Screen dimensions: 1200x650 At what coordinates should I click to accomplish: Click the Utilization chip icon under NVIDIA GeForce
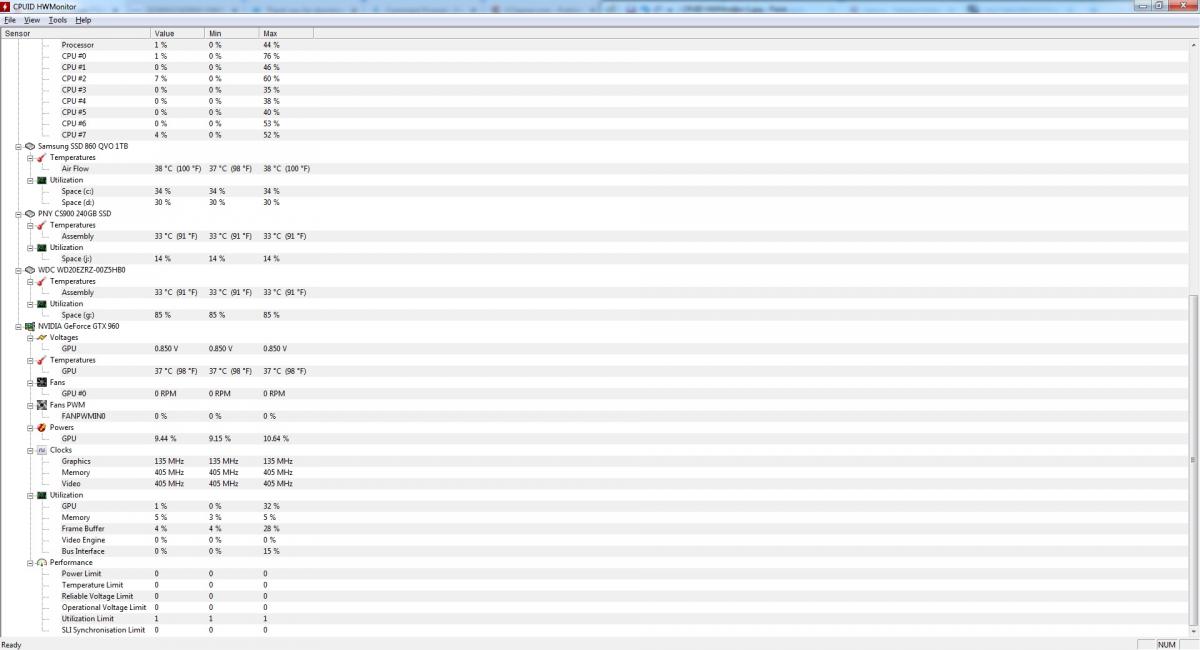tap(42, 495)
